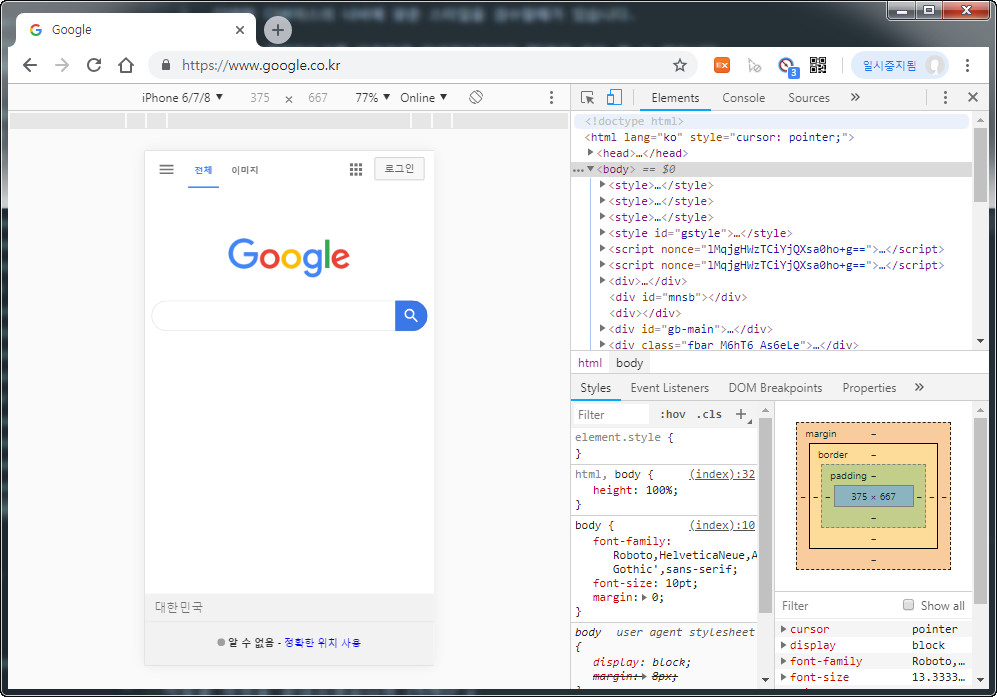Show more Styles sidebar tabs
Viewport: 997px width, 697px height.
919,387
